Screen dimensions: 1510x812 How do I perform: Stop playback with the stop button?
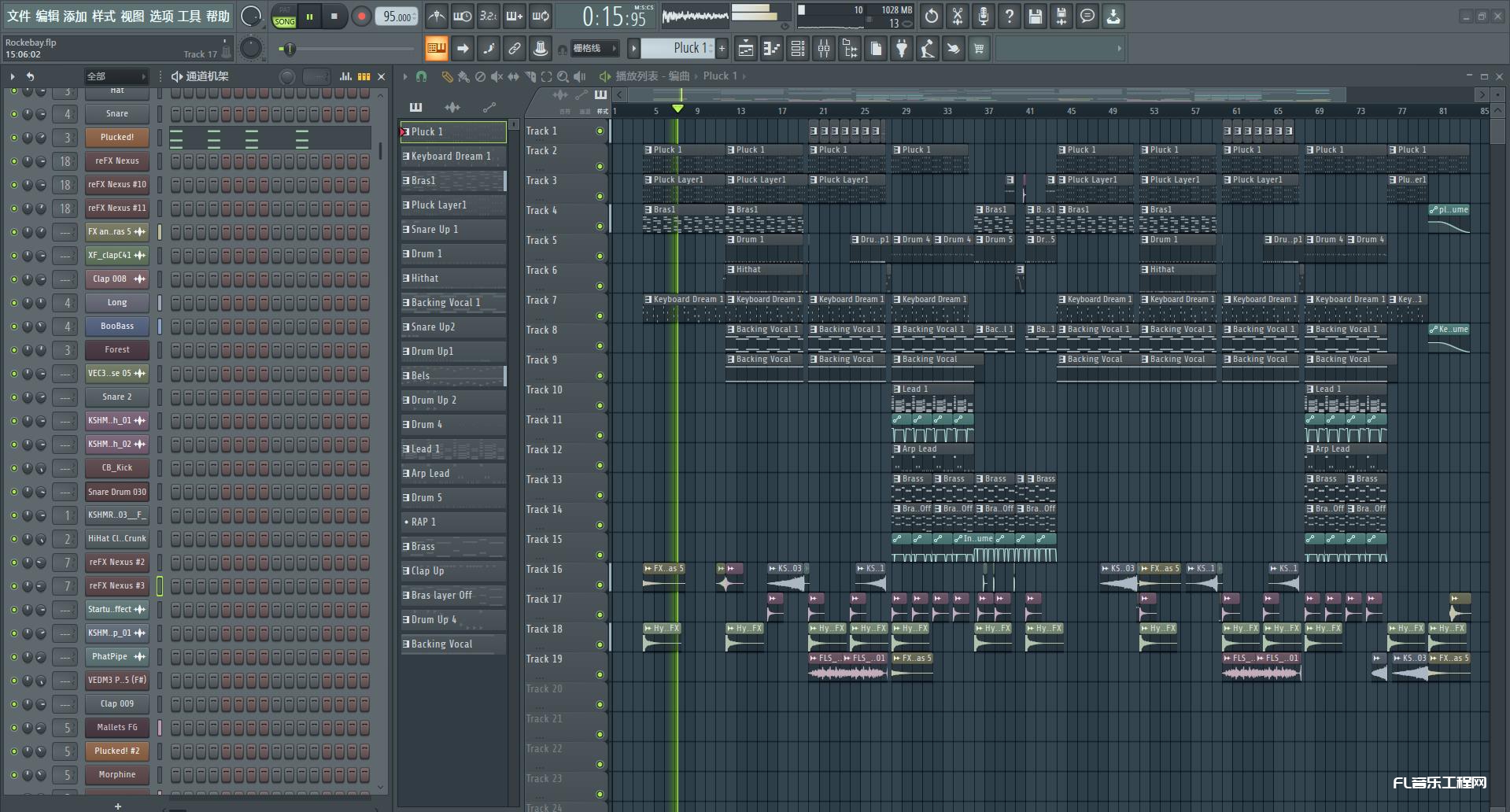coord(334,16)
